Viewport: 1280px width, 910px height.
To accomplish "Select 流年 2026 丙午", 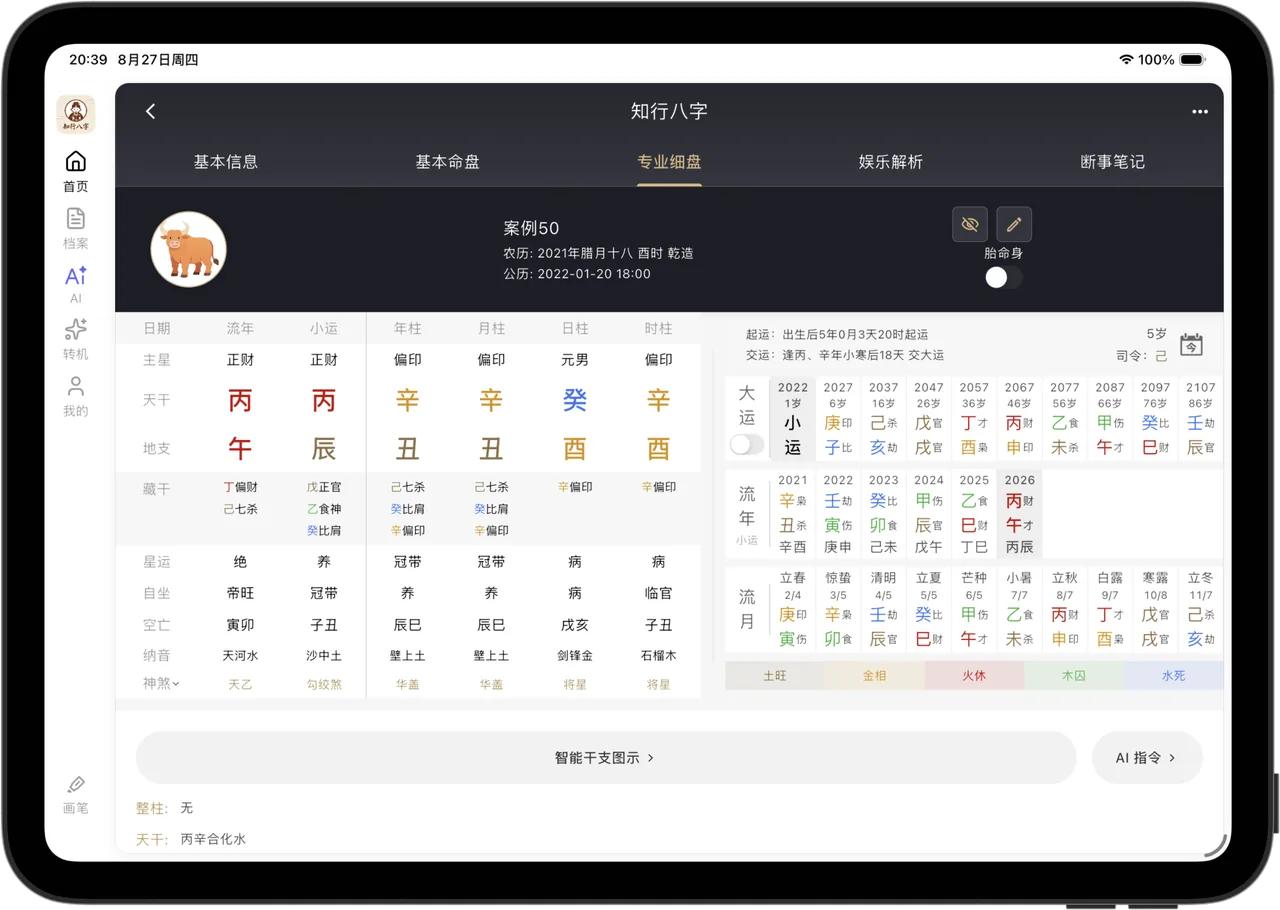I will coord(1020,514).
